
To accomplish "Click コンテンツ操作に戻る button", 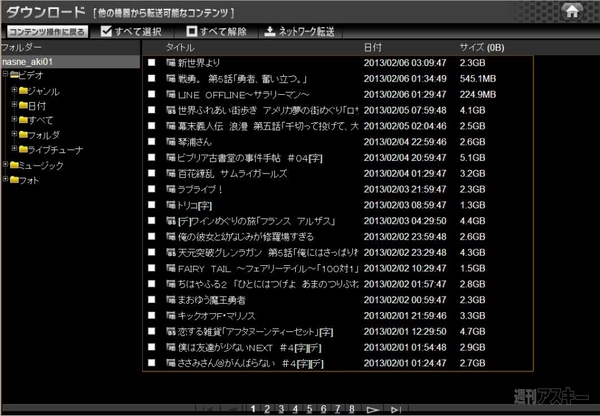I will click(x=47, y=32).
